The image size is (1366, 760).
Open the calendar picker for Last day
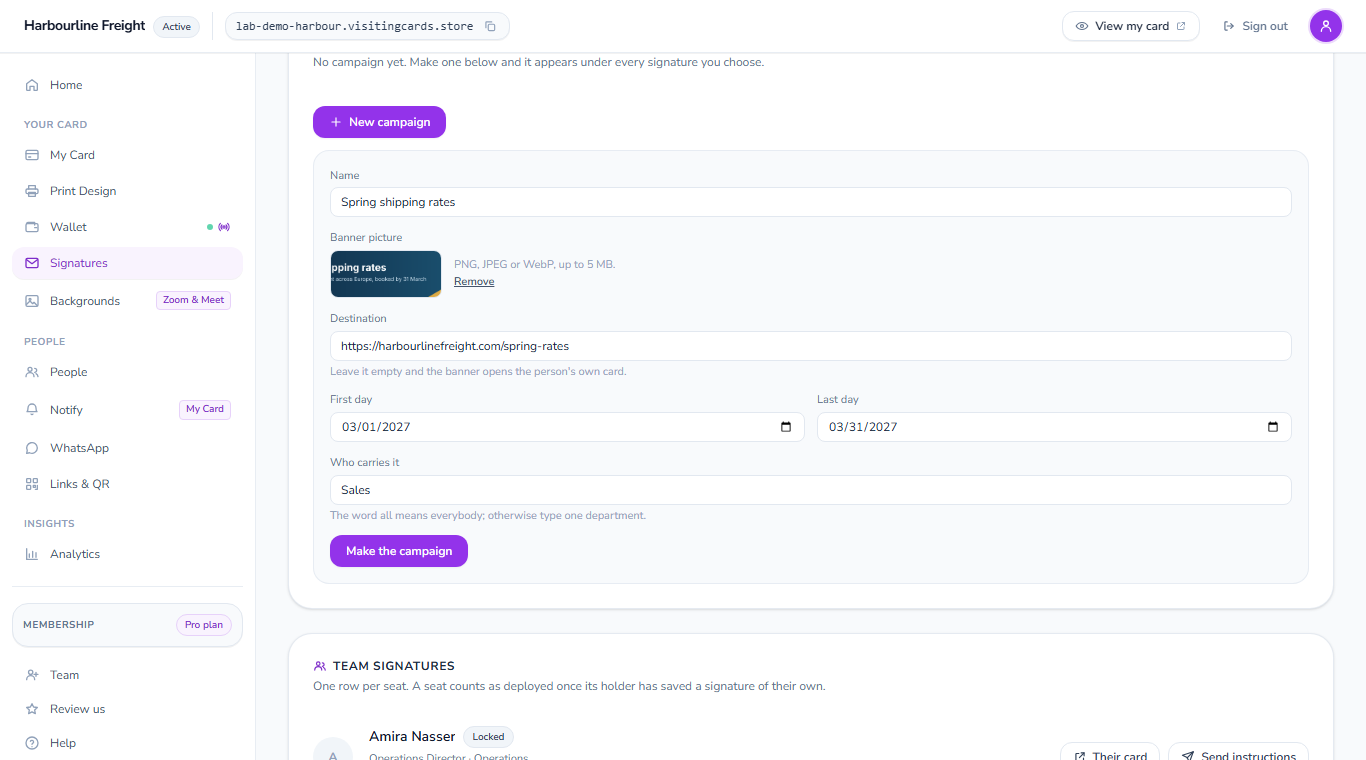coord(1273,427)
